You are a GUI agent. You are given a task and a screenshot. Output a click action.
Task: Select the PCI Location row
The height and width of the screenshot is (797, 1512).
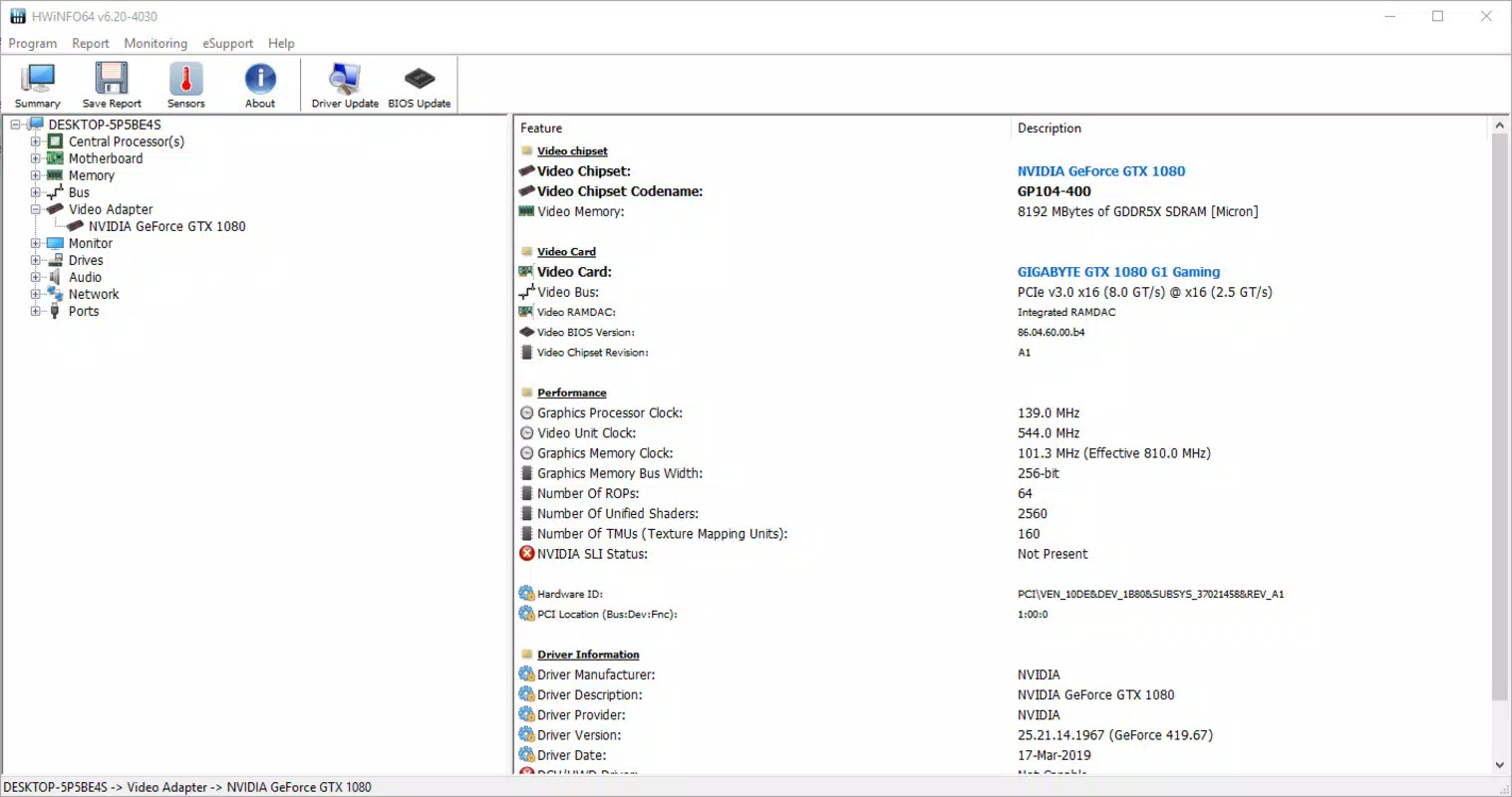(x=1002, y=614)
